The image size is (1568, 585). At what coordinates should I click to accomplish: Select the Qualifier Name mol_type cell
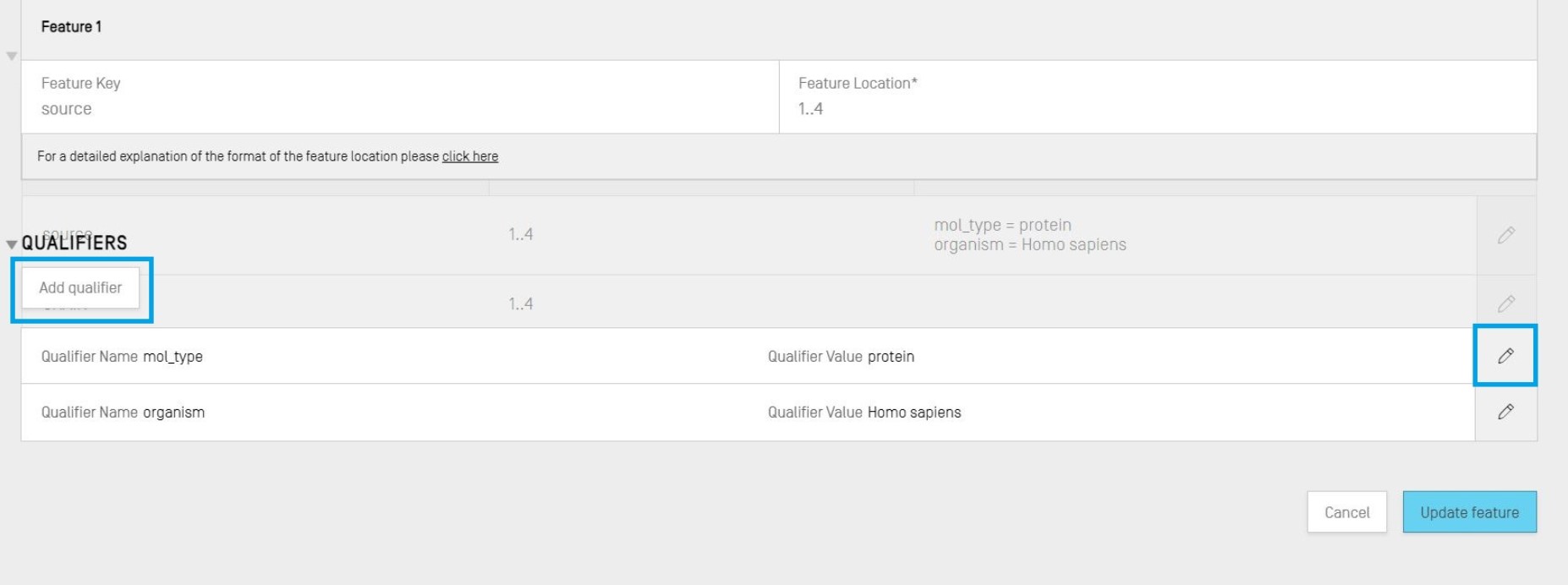[x=173, y=357]
